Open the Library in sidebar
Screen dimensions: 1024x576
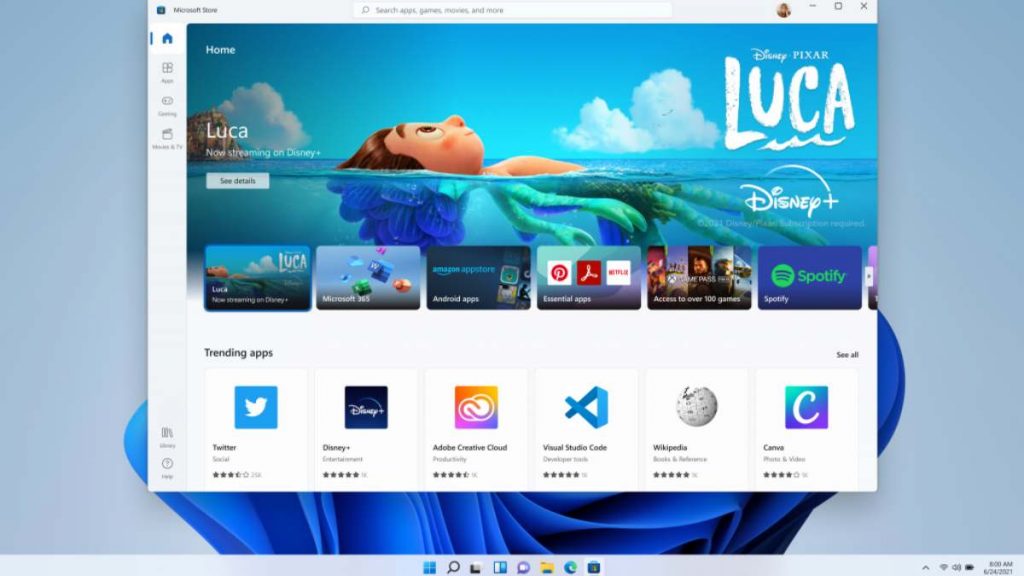[x=167, y=437]
